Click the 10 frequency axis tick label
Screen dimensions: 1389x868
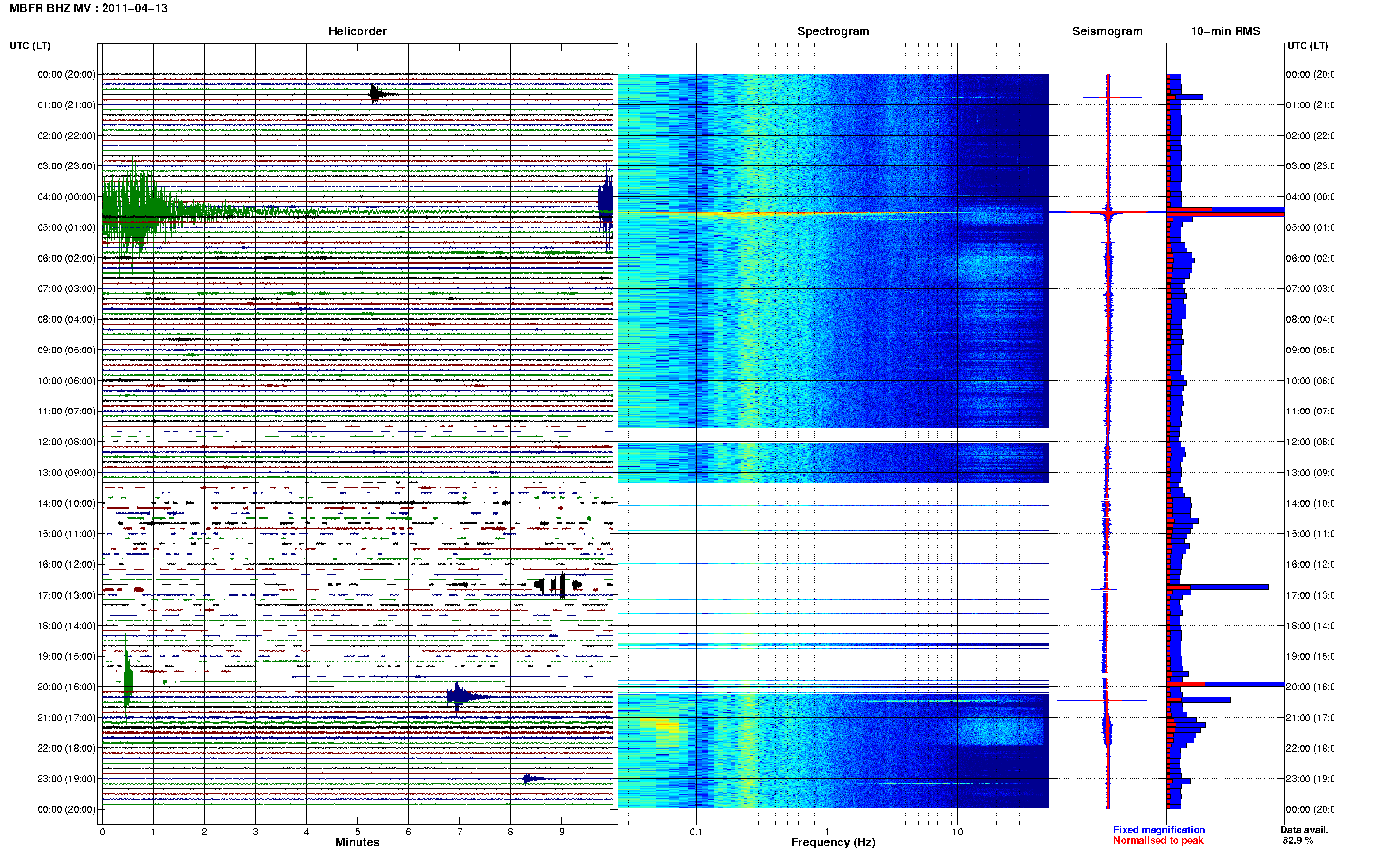(x=957, y=831)
